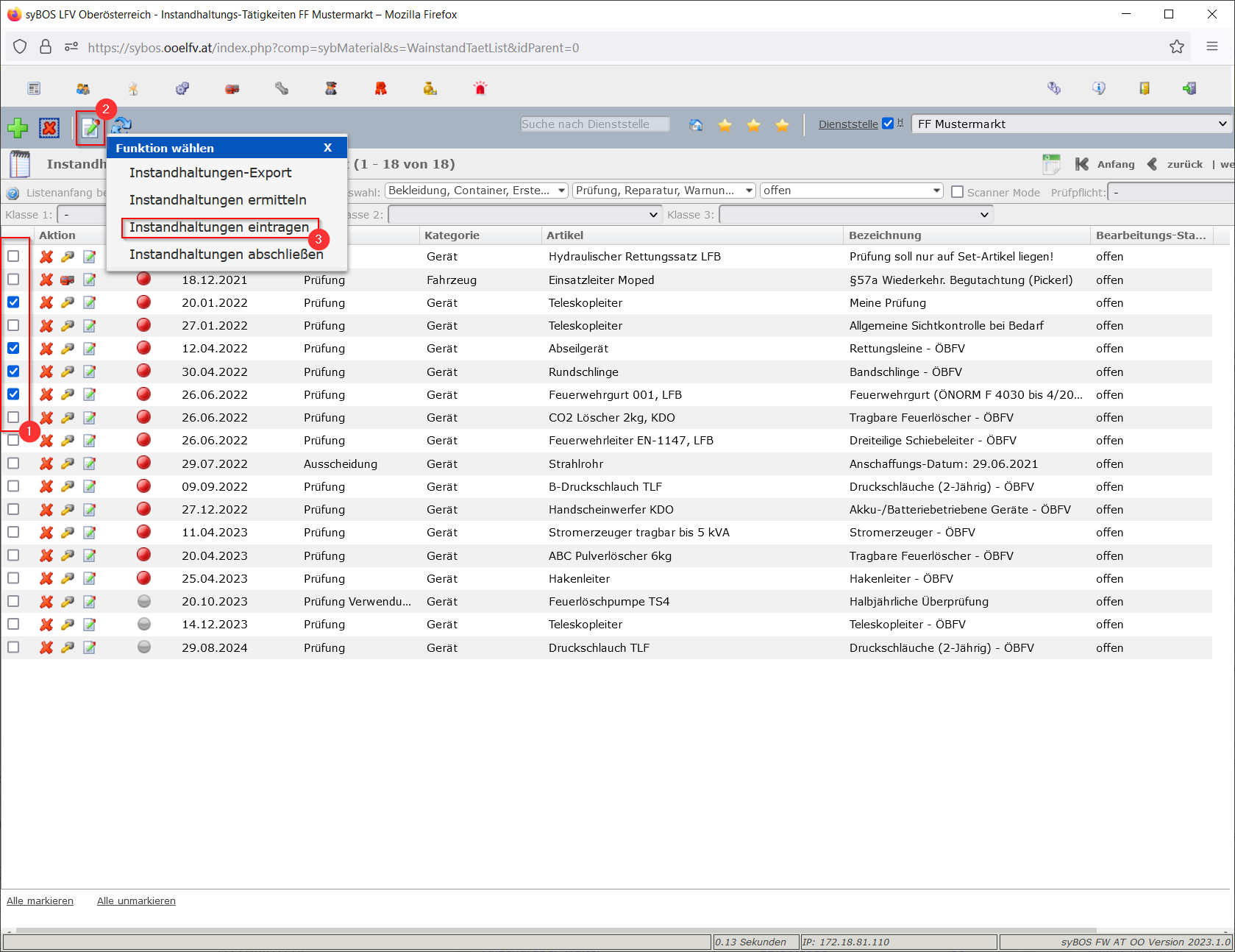The height and width of the screenshot is (952, 1235).
Task: Uncheck the Abseilgerät row checkbox
Action: pos(13,348)
